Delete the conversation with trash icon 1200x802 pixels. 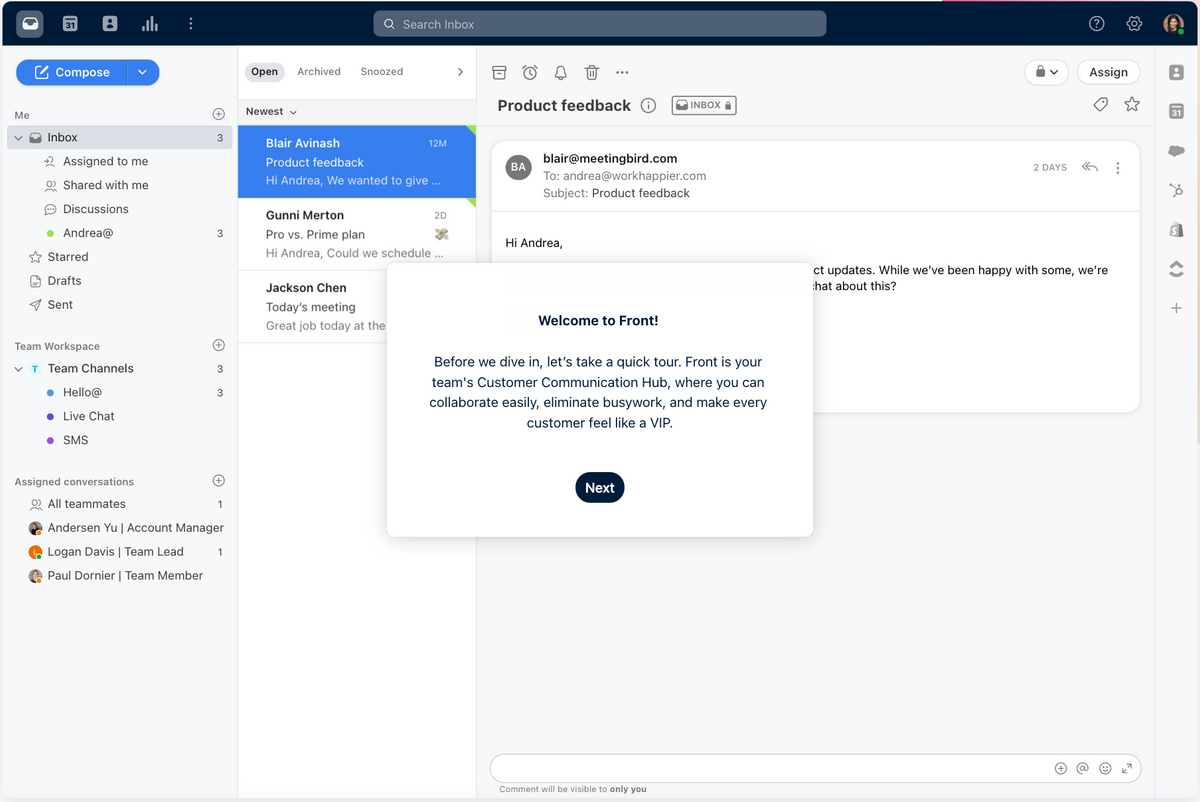(592, 72)
